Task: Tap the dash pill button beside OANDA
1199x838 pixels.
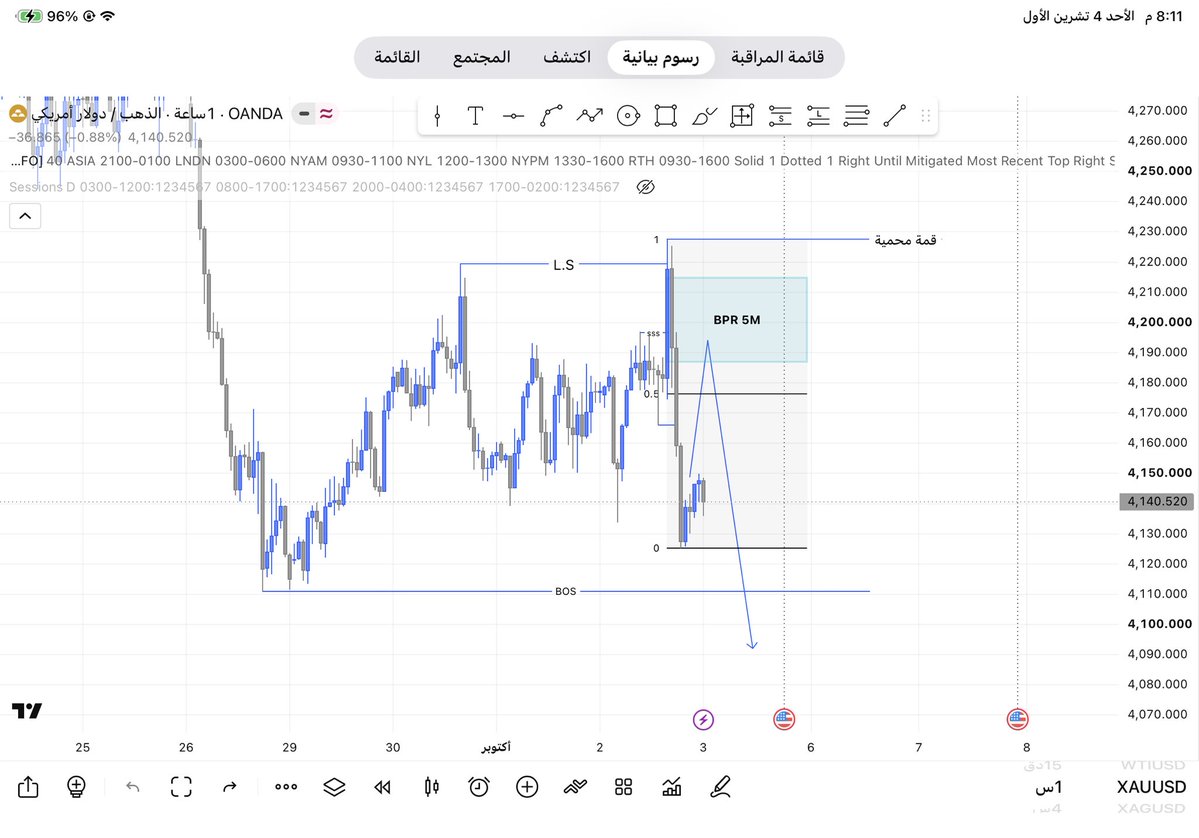Action: click(304, 114)
